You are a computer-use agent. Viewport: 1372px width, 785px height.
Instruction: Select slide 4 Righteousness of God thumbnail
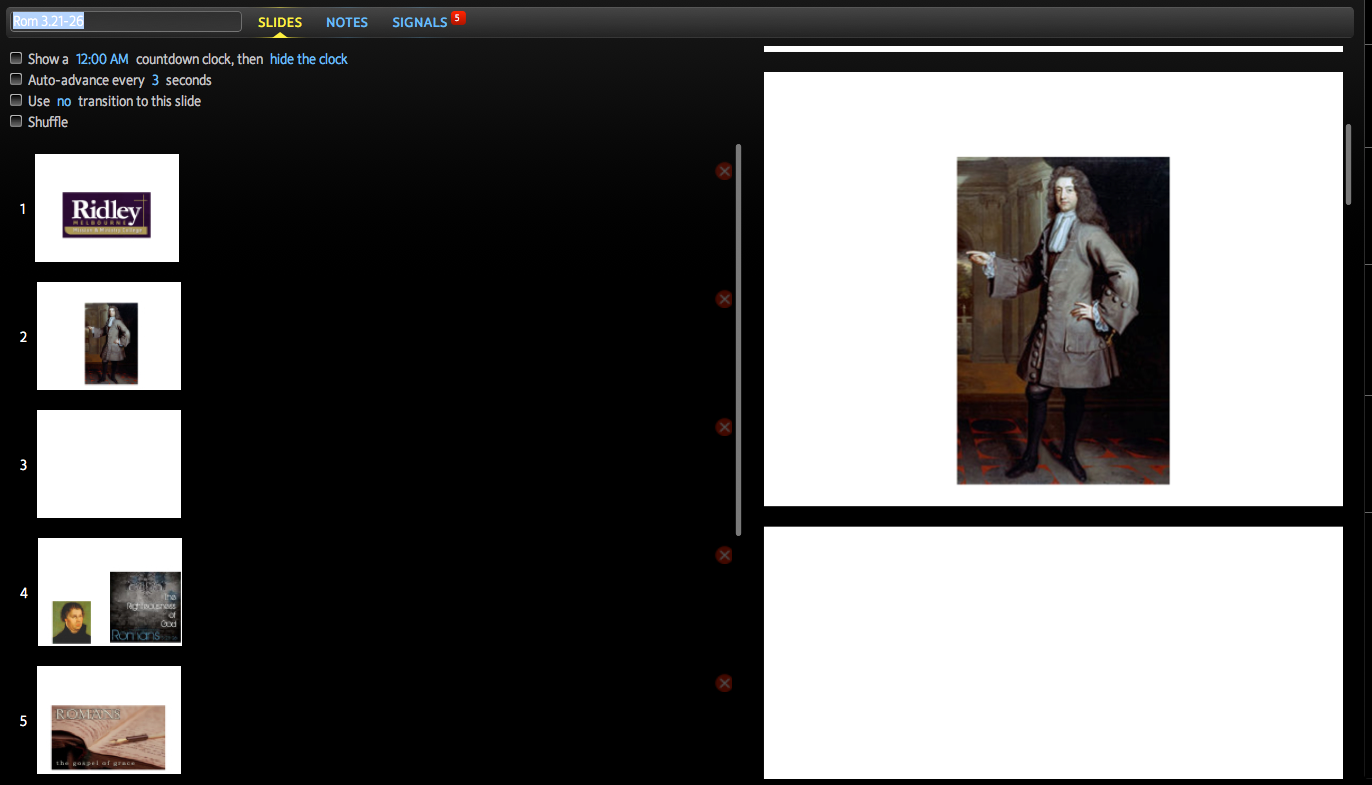coord(110,592)
